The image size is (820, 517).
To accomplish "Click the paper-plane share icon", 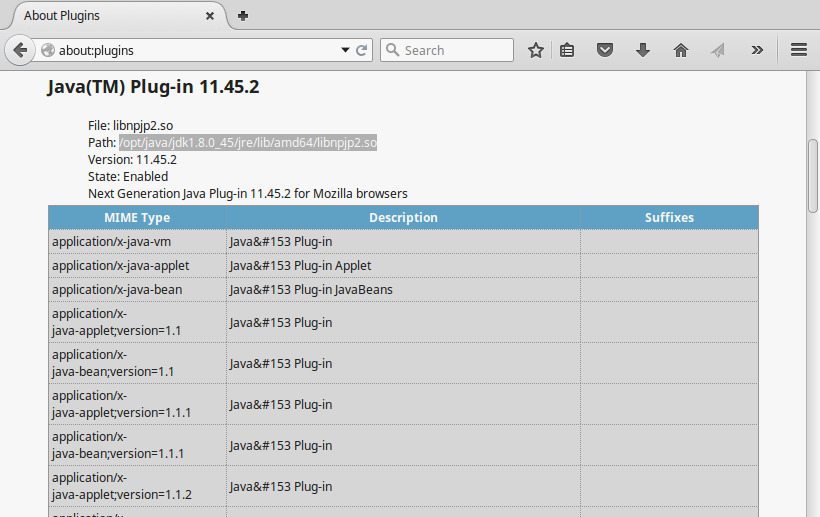I will point(718,50).
